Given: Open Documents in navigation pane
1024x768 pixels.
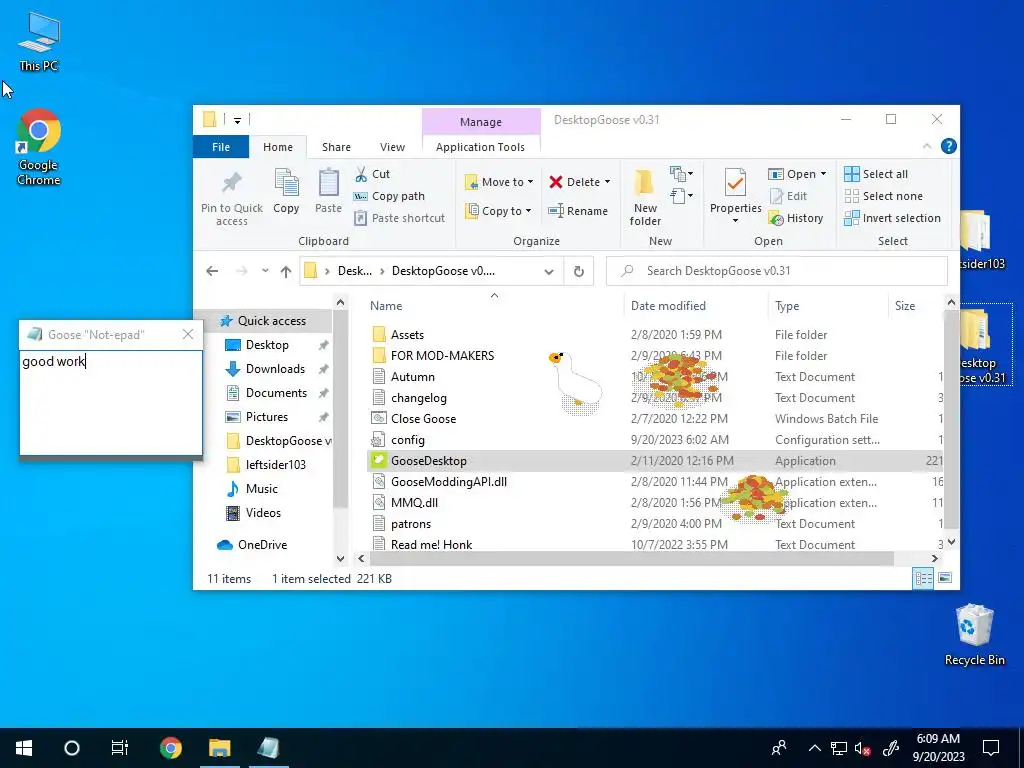Looking at the screenshot, I should click(x=276, y=393).
